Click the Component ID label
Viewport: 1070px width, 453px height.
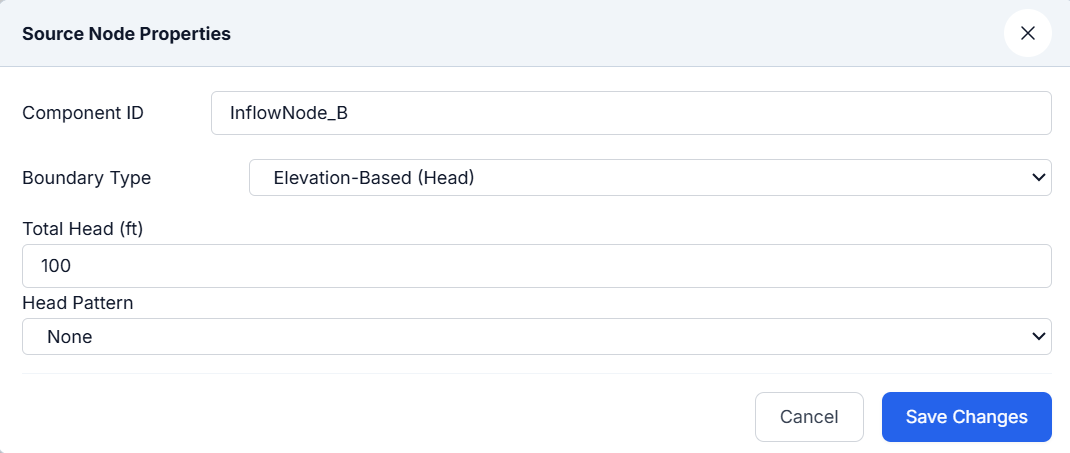point(83,113)
